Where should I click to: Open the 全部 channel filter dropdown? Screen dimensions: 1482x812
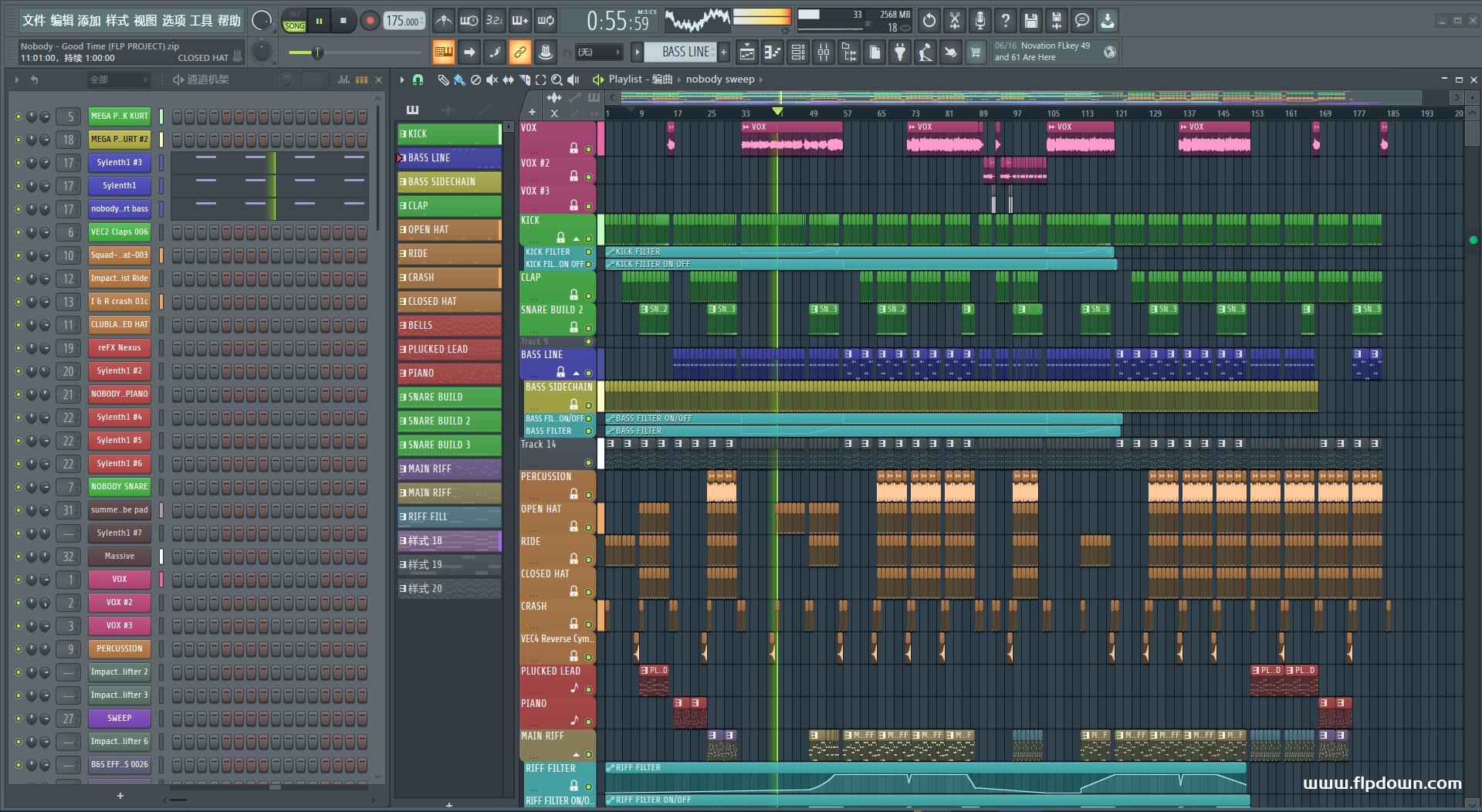pyautogui.click(x=118, y=80)
